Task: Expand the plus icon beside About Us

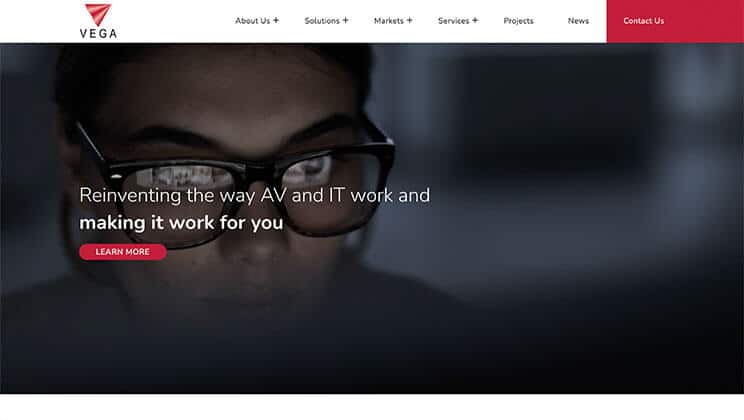Action: (276, 20)
